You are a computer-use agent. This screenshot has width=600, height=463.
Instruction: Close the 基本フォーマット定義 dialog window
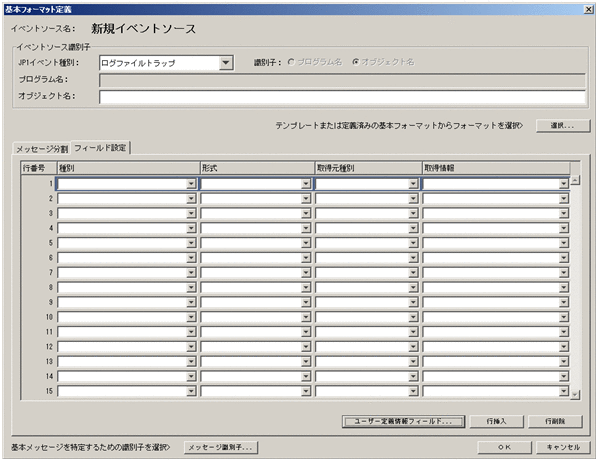tap(590, 7)
